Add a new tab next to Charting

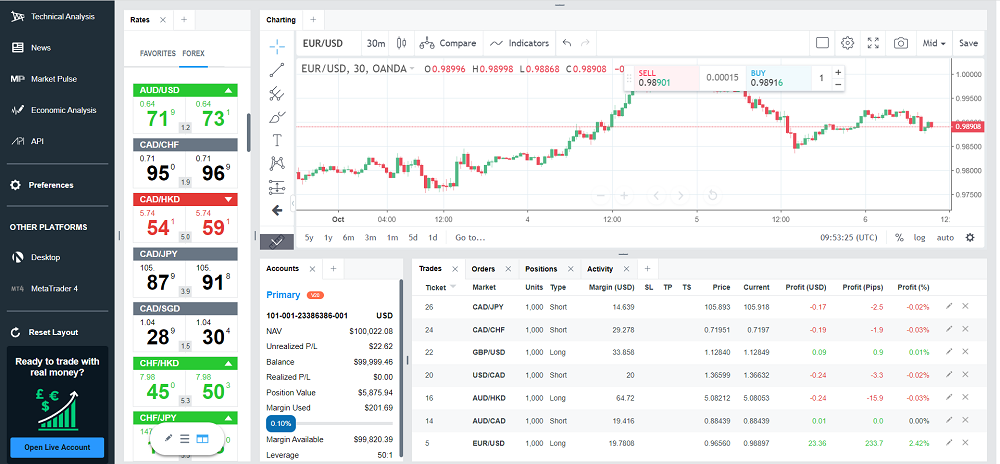tap(313, 20)
